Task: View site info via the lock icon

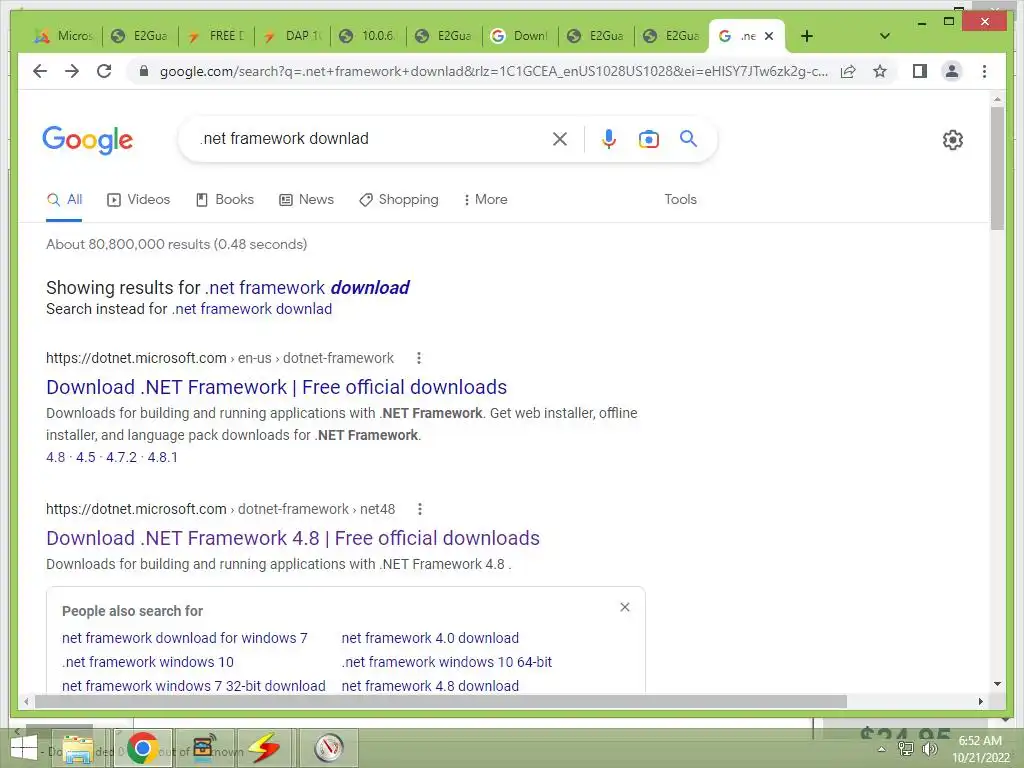Action: pyautogui.click(x=144, y=71)
